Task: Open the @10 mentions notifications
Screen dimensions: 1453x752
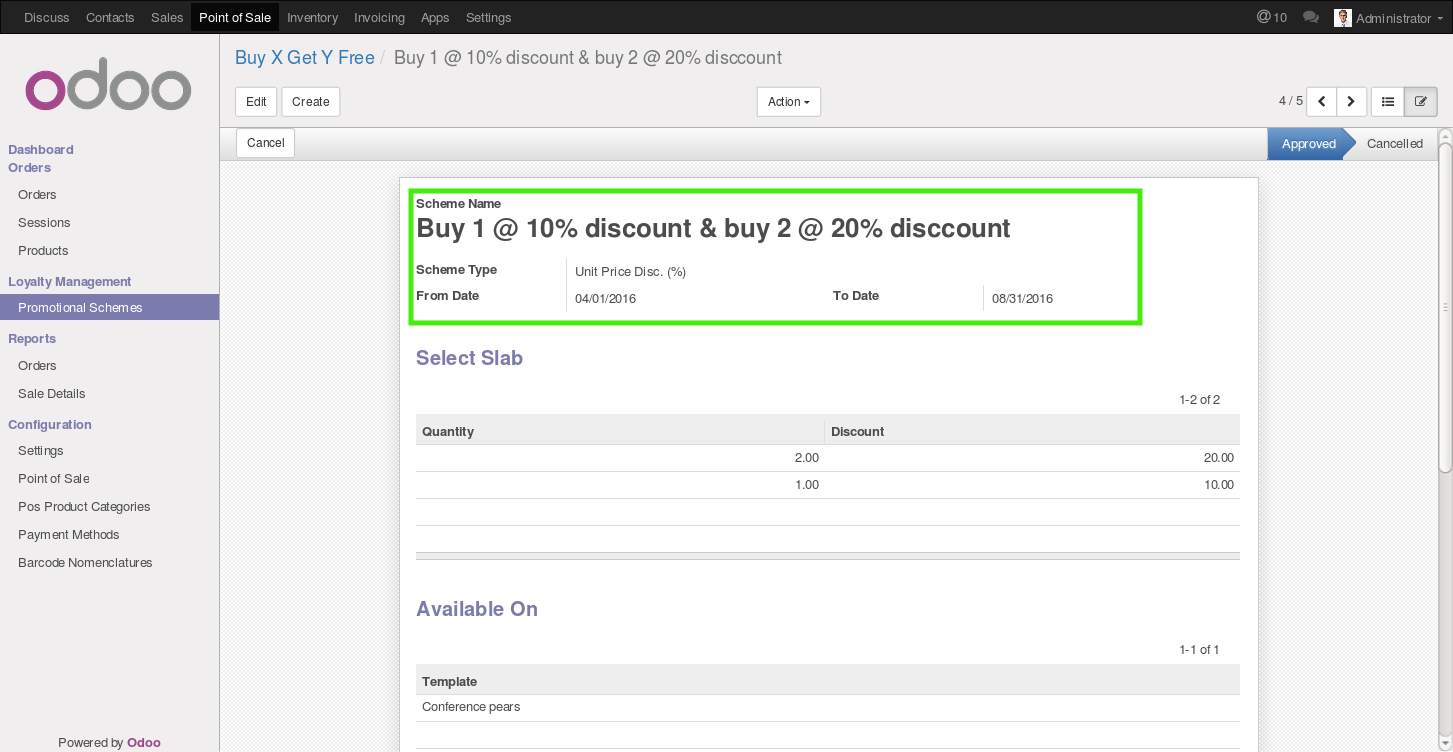Action: (1272, 17)
